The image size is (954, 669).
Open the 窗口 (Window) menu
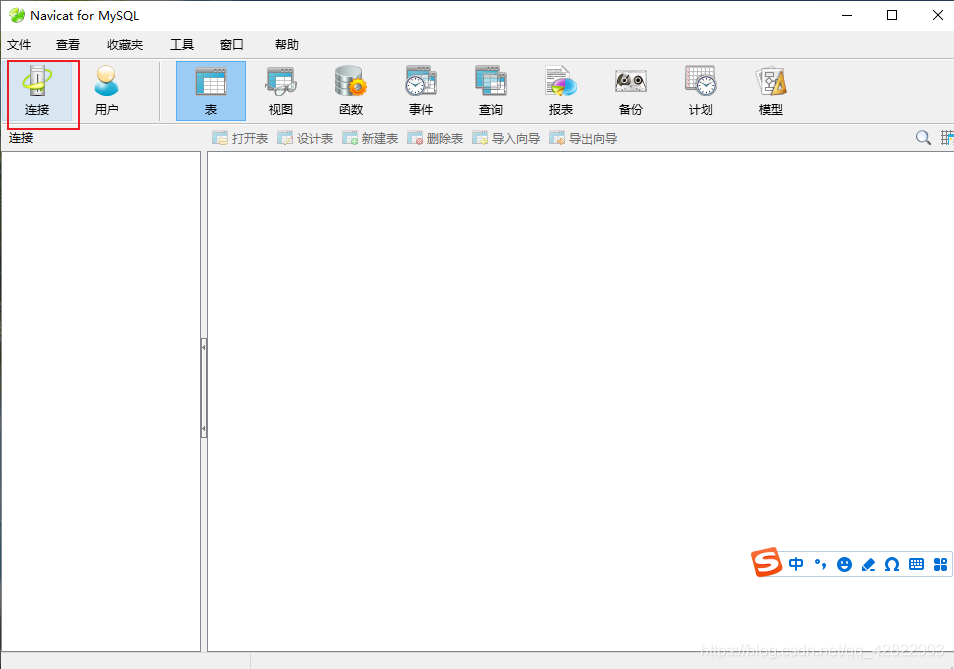231,44
